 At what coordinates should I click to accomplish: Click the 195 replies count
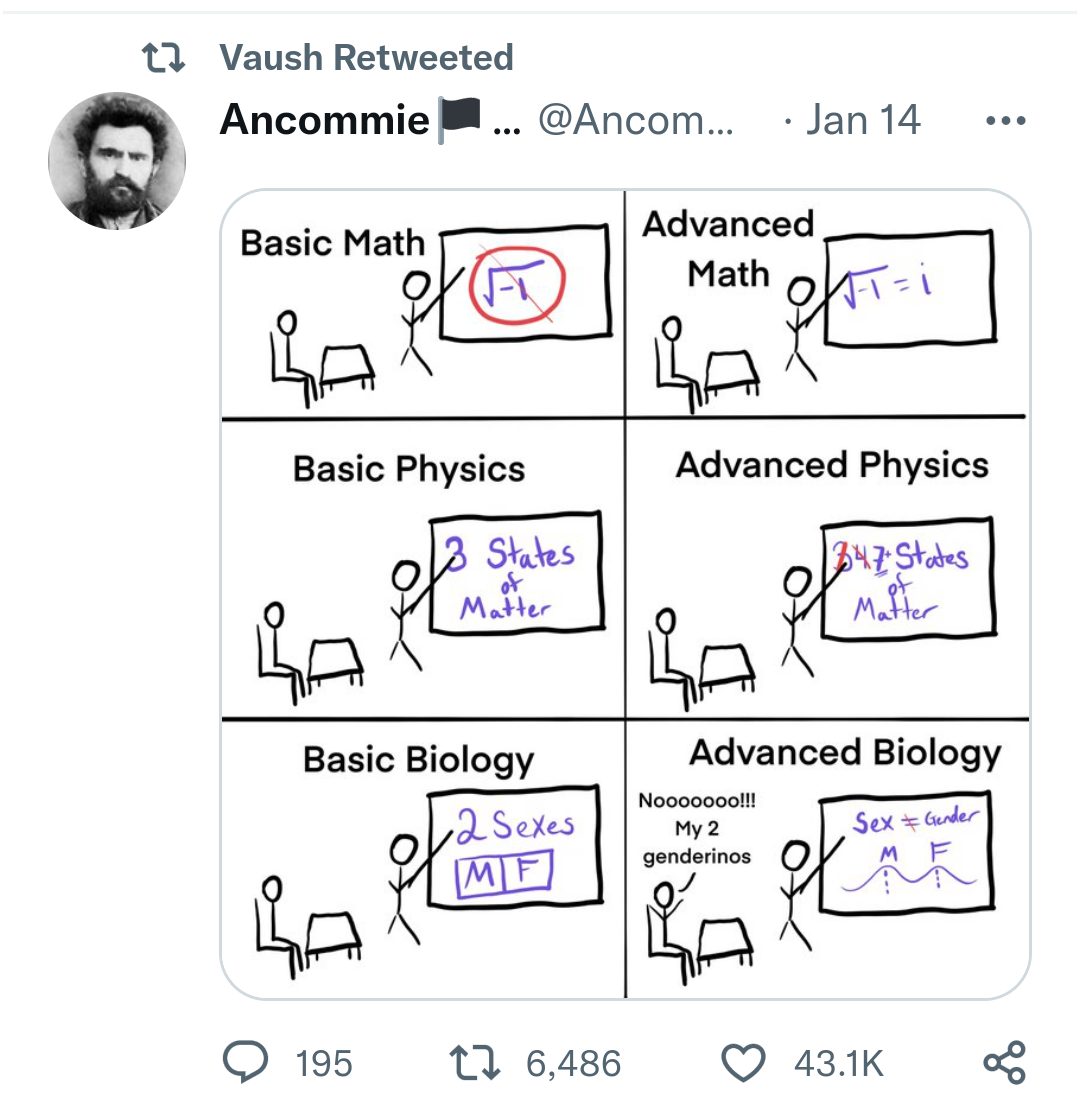coord(324,1063)
